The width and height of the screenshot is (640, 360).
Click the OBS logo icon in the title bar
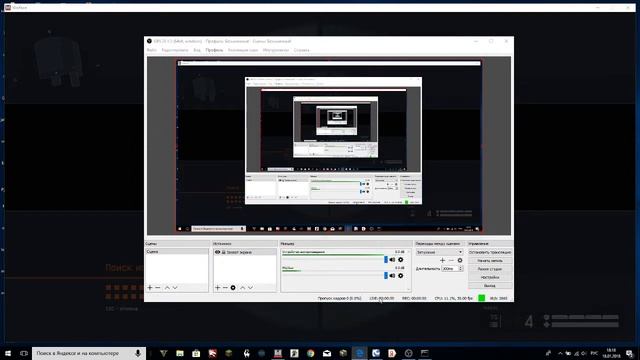click(149, 41)
